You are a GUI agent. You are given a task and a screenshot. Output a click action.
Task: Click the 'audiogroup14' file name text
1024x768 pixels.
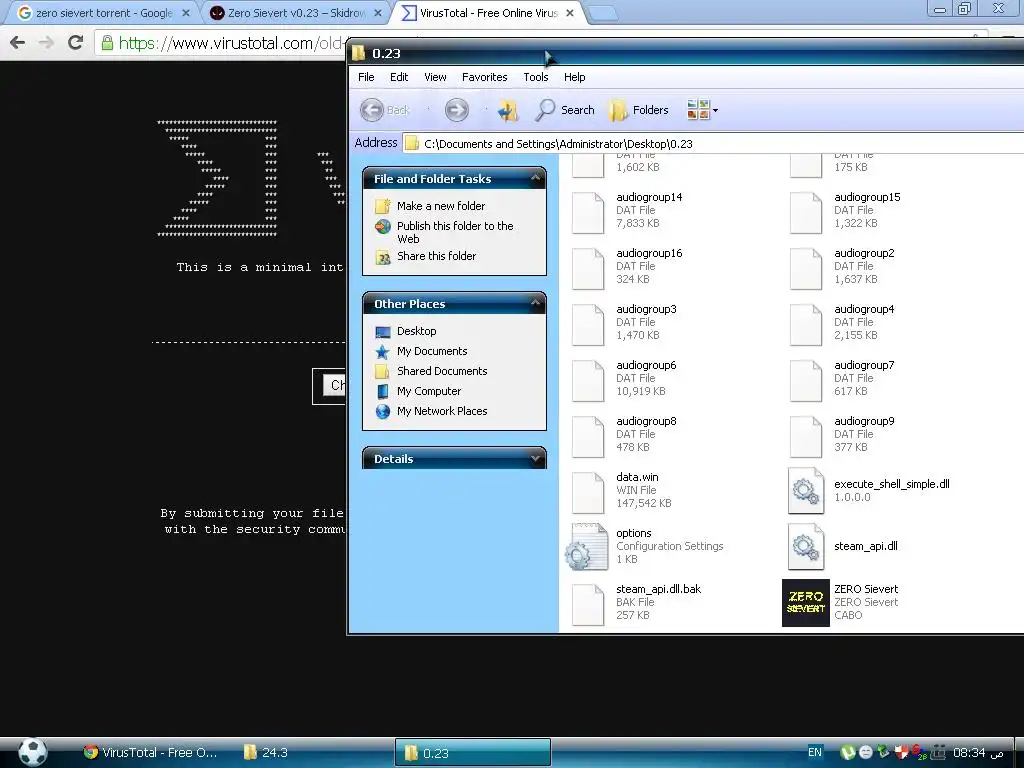649,197
